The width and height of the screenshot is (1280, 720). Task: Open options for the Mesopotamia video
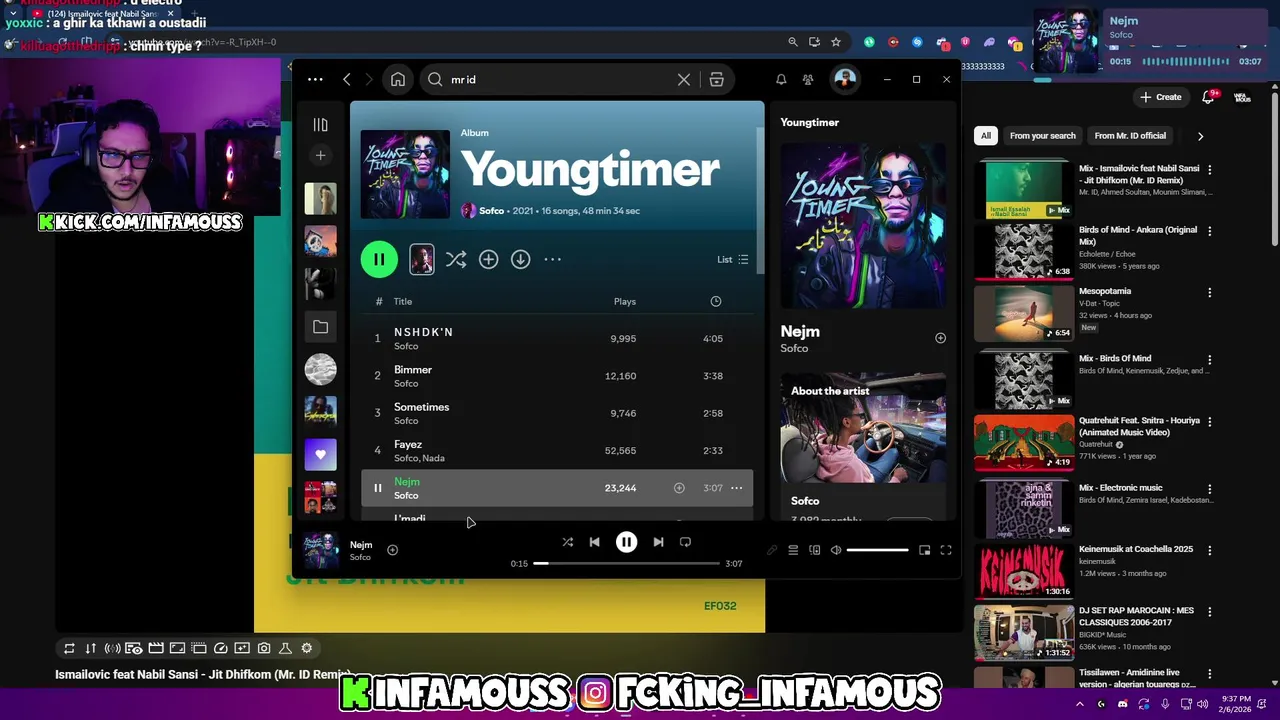click(x=1209, y=293)
